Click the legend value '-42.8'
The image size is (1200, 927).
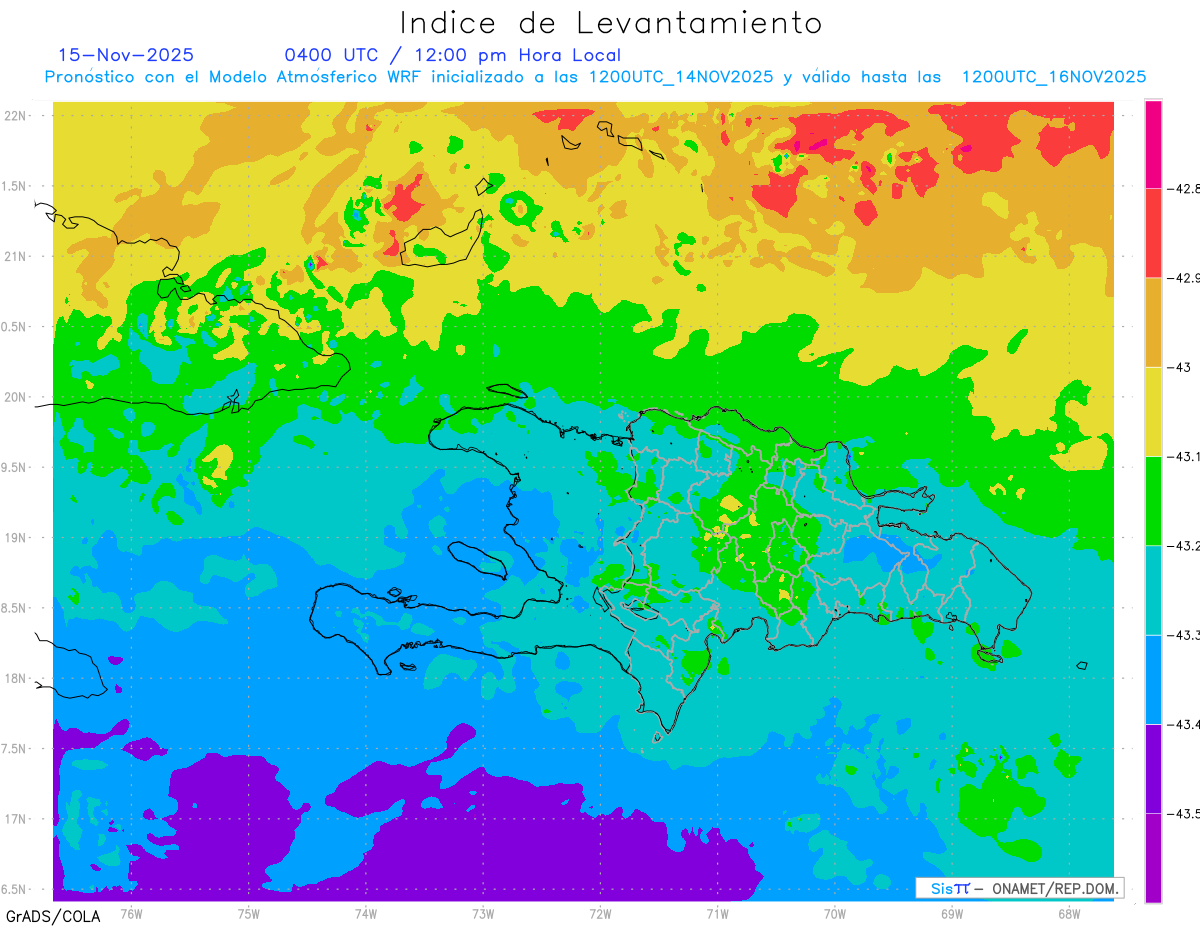pyautogui.click(x=1182, y=188)
